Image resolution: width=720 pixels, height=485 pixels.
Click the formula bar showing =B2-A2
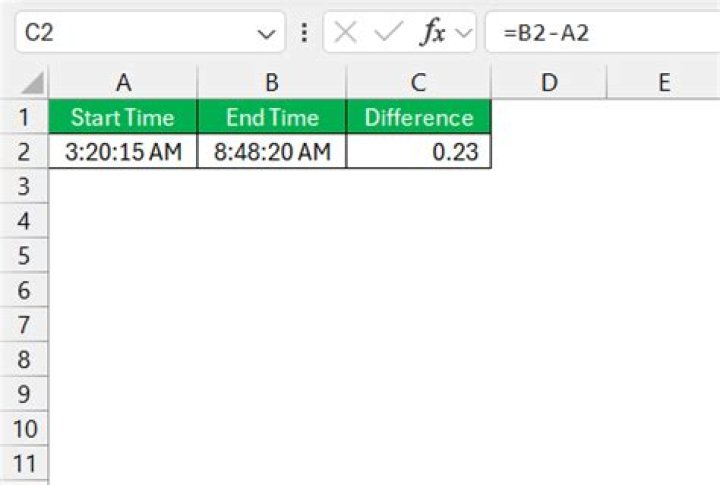pyautogui.click(x=600, y=33)
